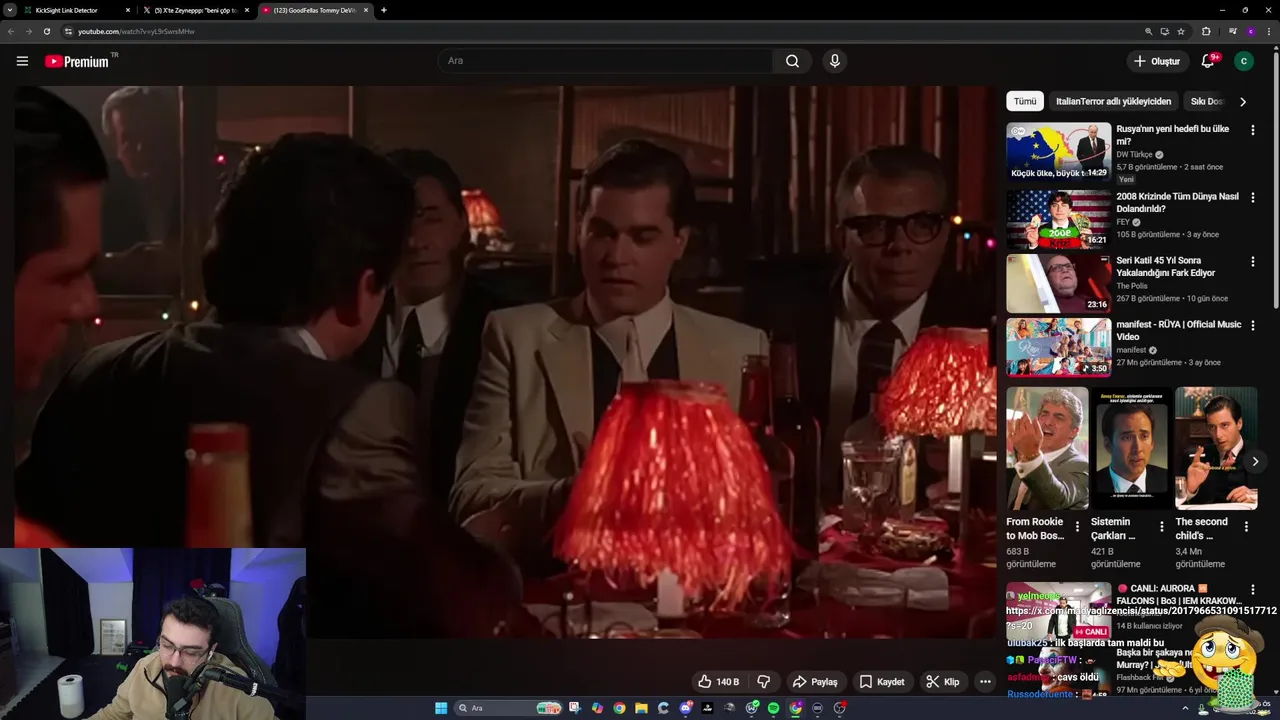The width and height of the screenshot is (1280, 720).
Task: Bookmark this page with star icon
Action: (x=1181, y=31)
